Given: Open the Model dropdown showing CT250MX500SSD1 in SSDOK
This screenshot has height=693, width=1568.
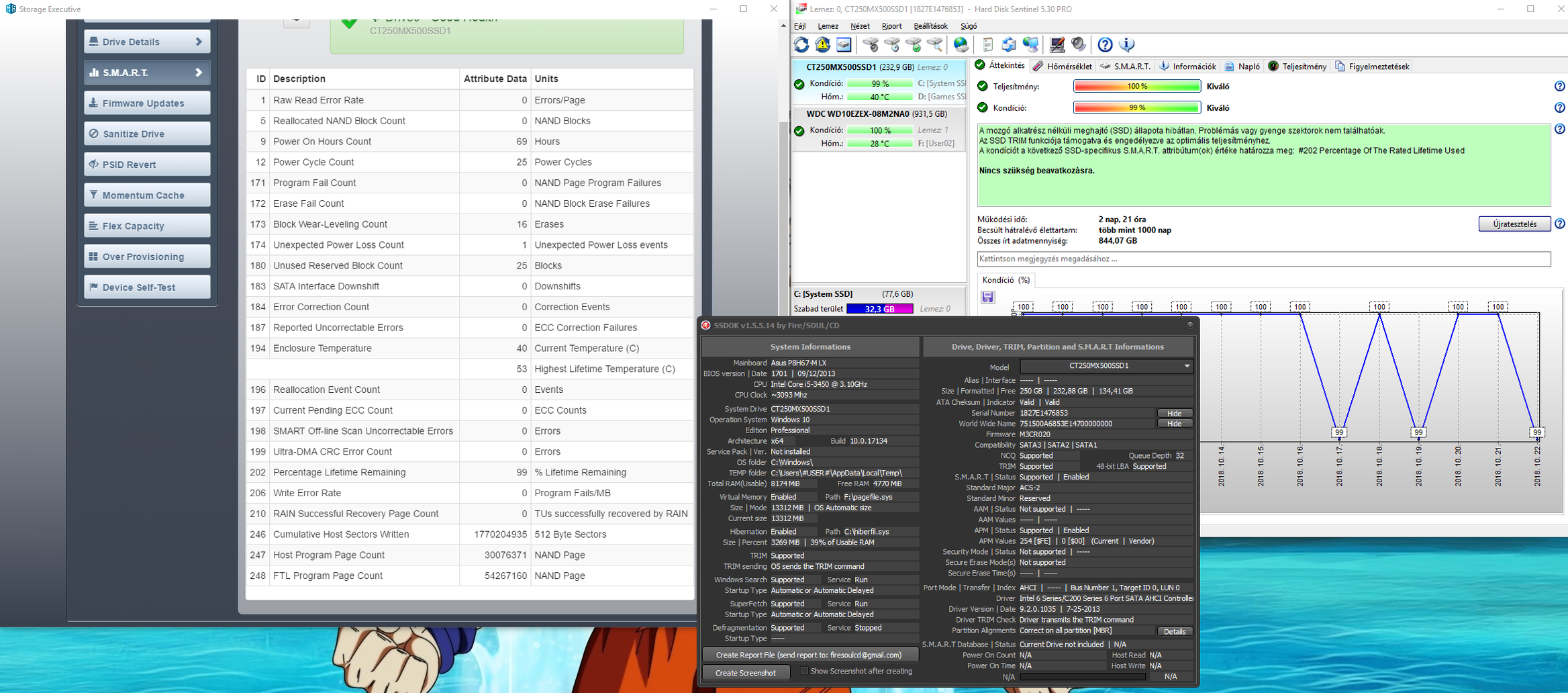Looking at the screenshot, I should pyautogui.click(x=1106, y=366).
